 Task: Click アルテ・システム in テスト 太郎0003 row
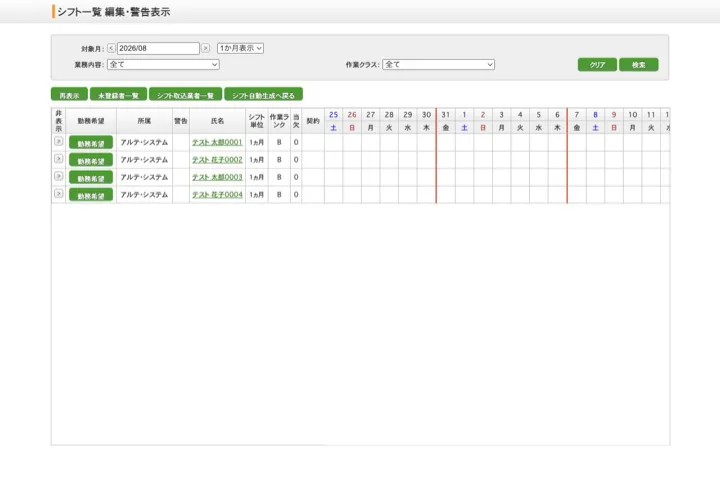coord(144,177)
